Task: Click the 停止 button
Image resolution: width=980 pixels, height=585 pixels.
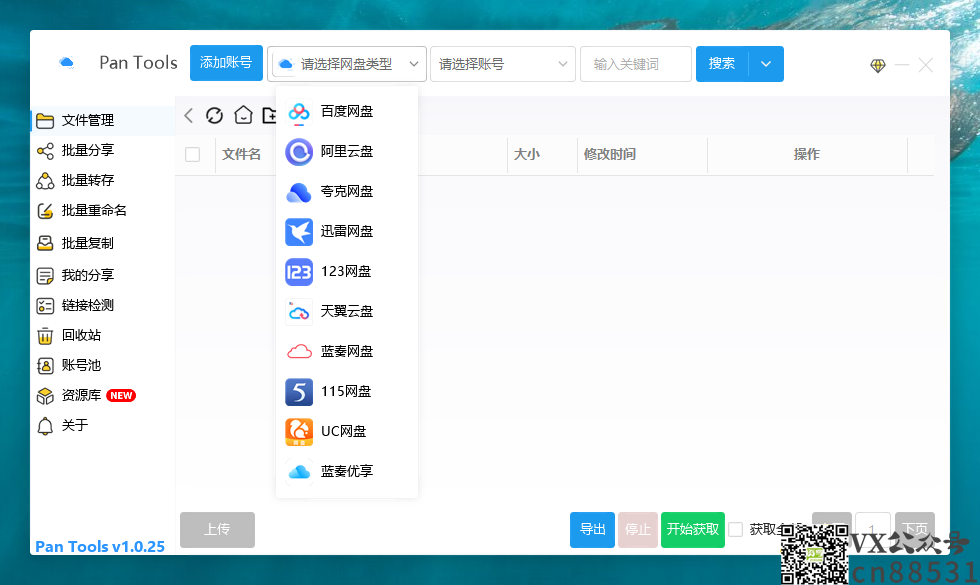Action: 638,529
